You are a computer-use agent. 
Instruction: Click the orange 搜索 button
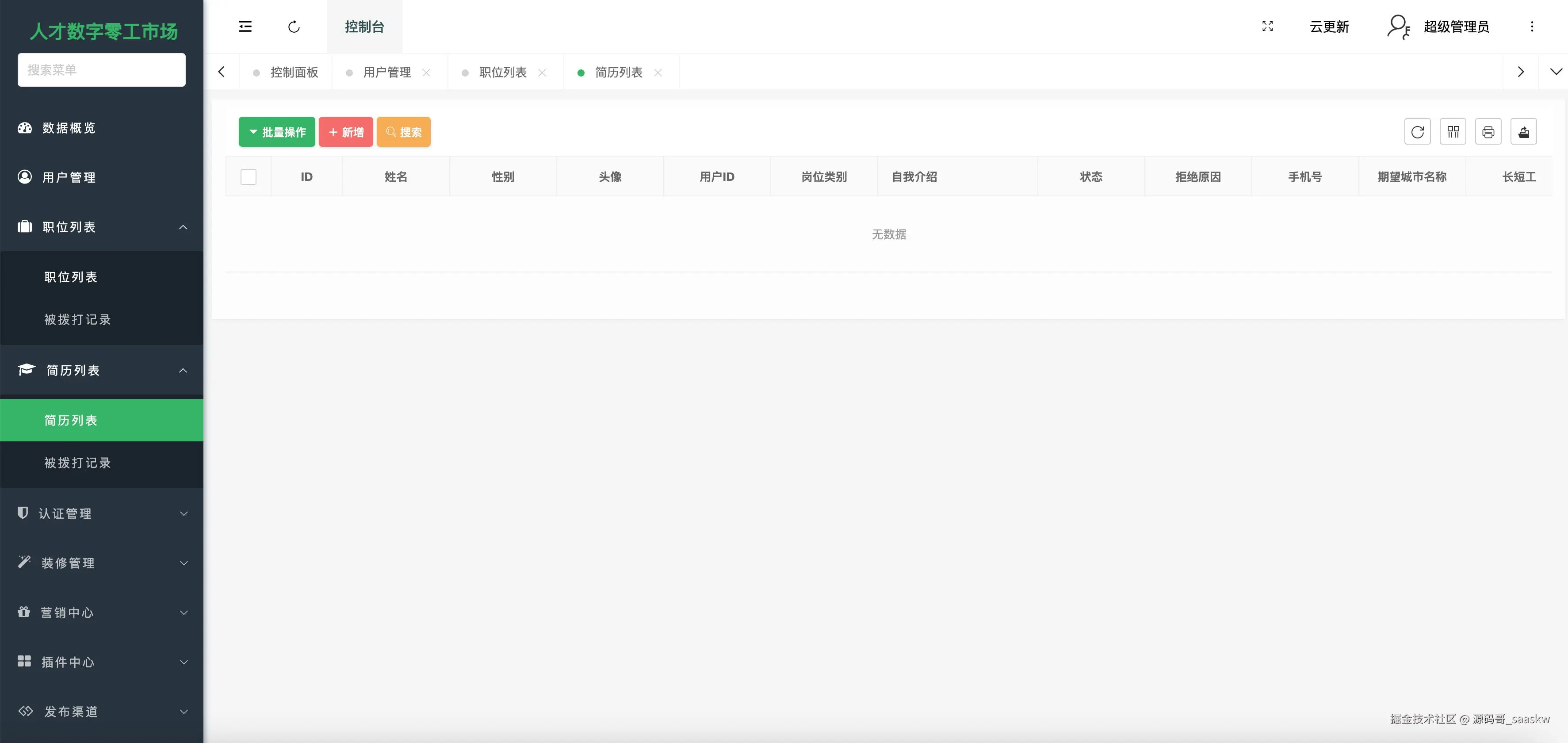(x=404, y=132)
